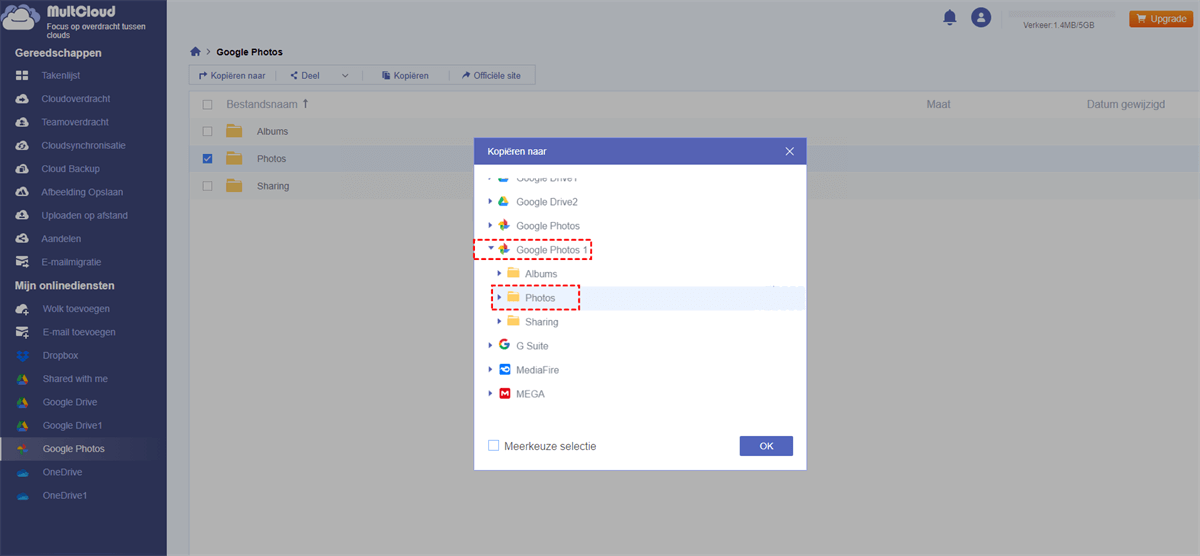Click Kopiëren naar toolbar button
Screen dimensions: 1200x556
(232, 75)
